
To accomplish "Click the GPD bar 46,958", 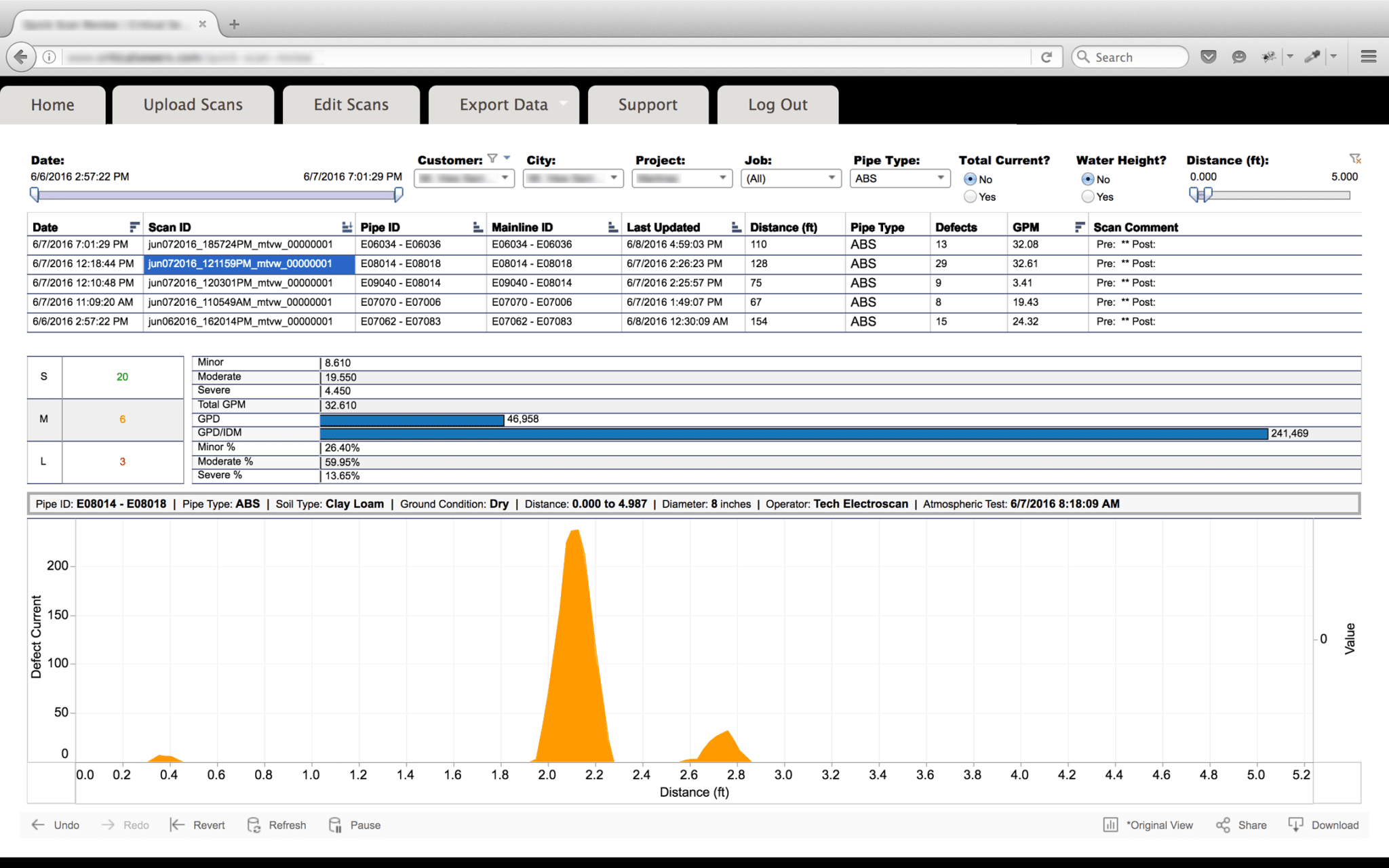I will [x=412, y=419].
